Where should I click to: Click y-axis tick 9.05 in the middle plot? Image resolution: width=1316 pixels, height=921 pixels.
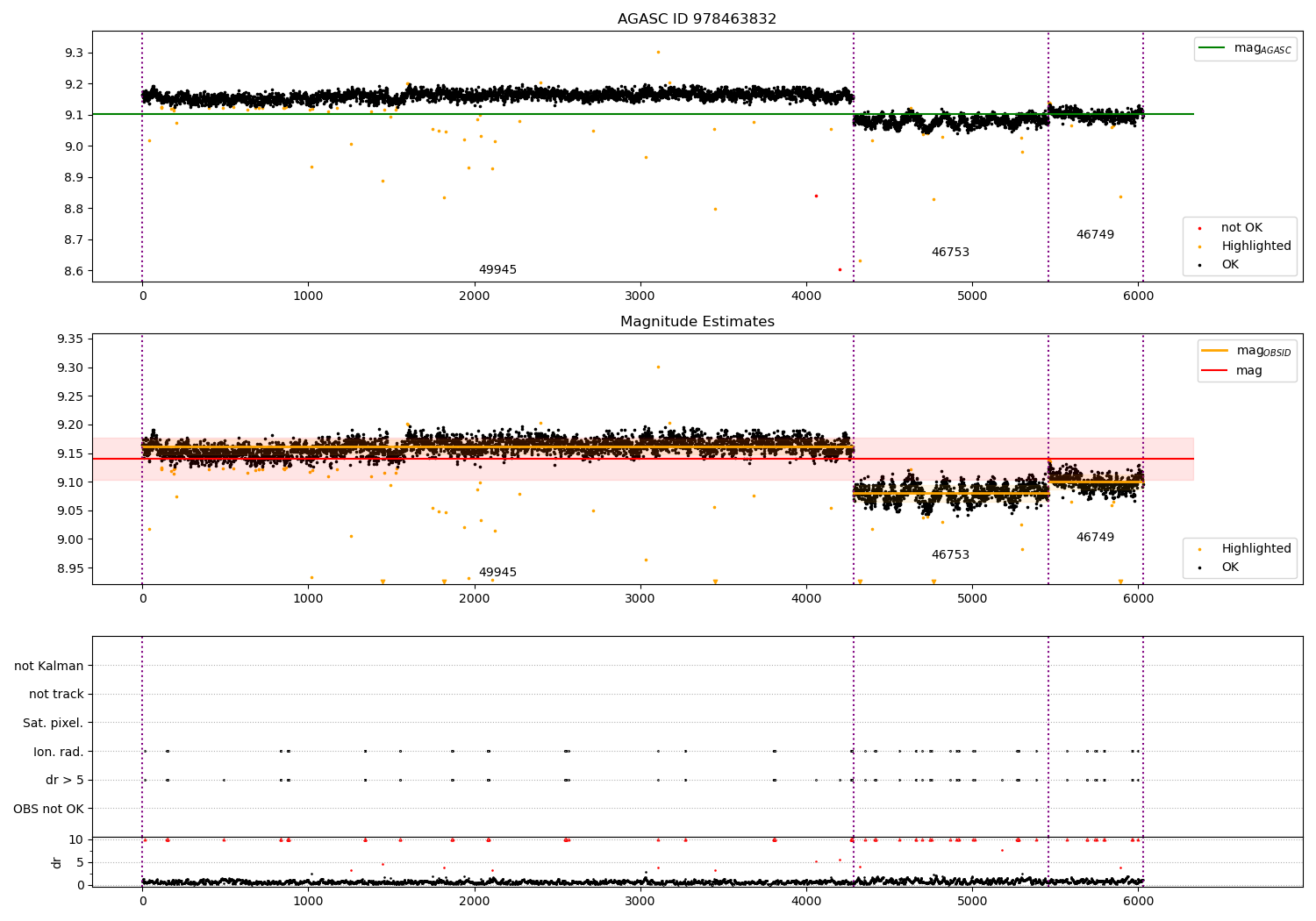70,511
